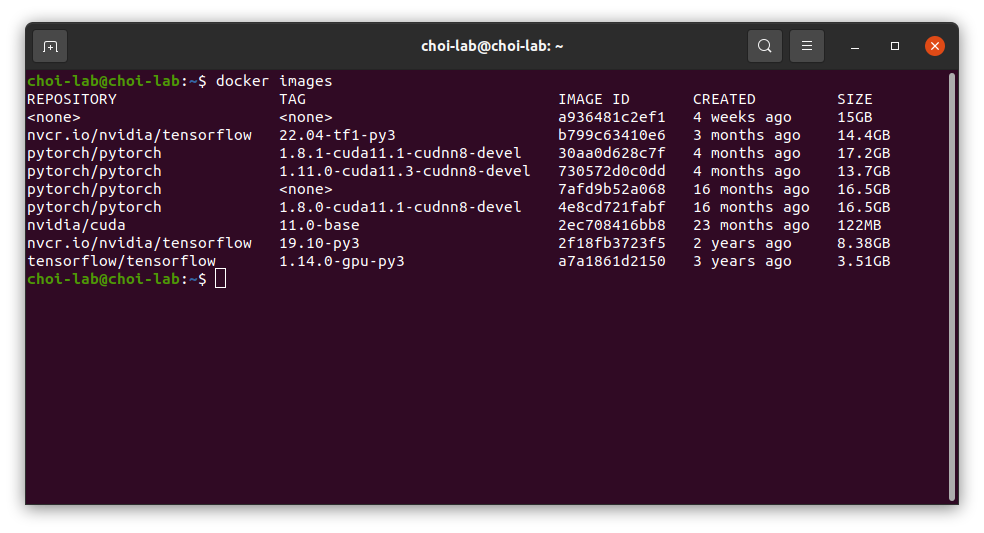Select tag 1.8.0-cuda11.1-cudnn8-devel
984x533 pixels.
pyautogui.click(x=400, y=207)
